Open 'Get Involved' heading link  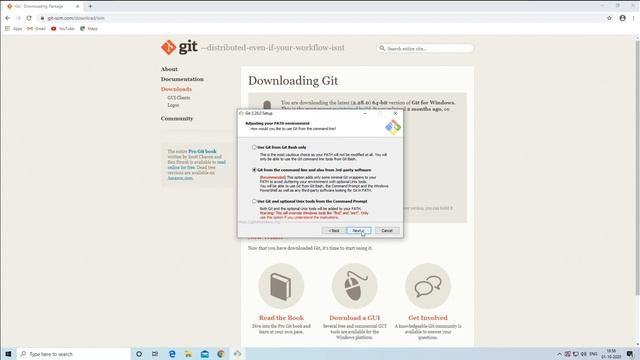(x=428, y=318)
